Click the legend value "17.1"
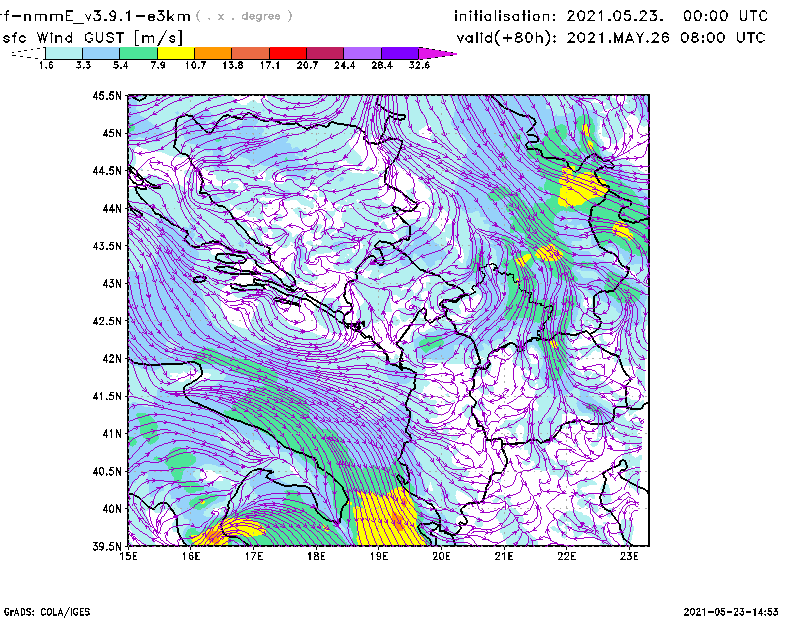The width and height of the screenshot is (800, 618). click(270, 65)
